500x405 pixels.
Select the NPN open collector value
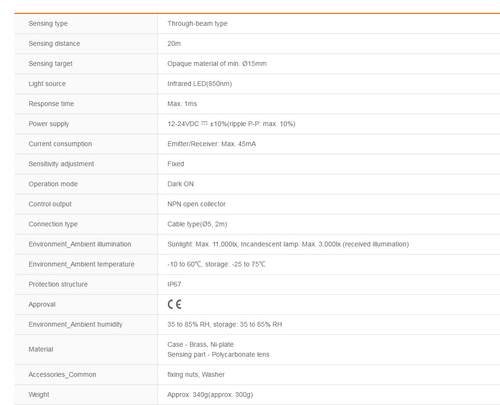click(x=196, y=204)
